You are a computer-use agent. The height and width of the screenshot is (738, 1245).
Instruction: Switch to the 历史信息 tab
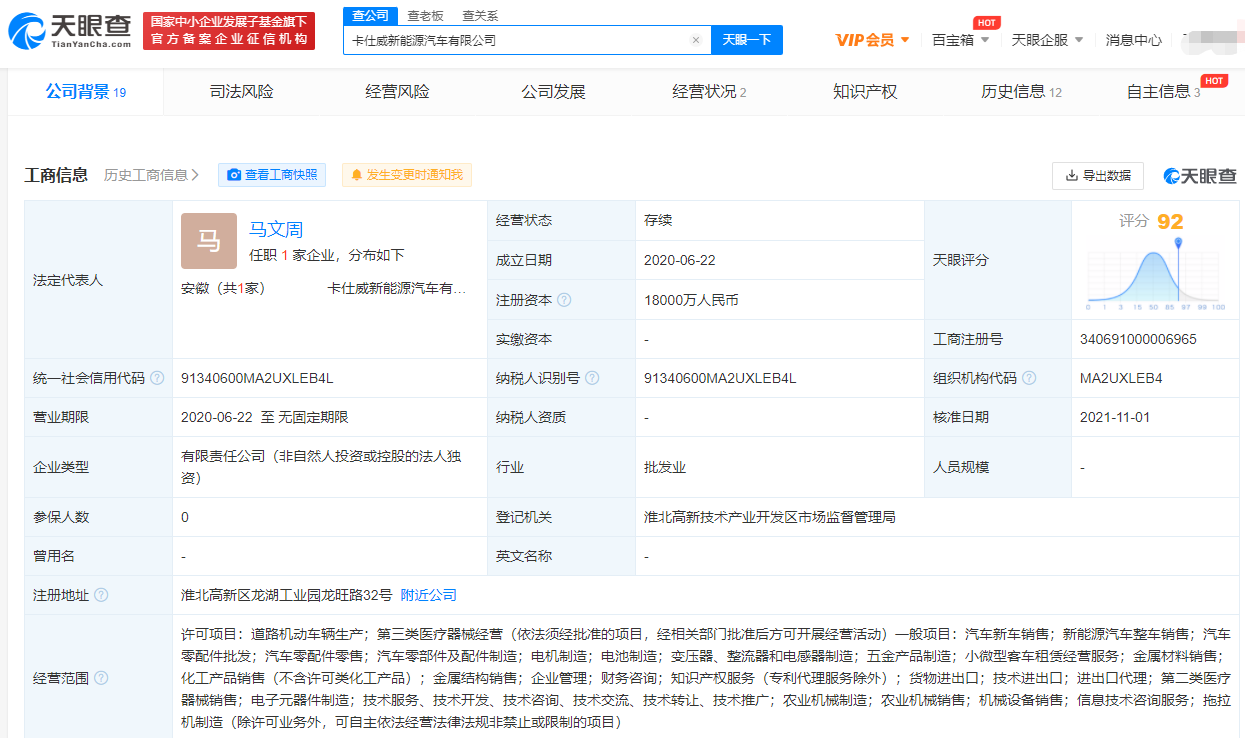1021,92
